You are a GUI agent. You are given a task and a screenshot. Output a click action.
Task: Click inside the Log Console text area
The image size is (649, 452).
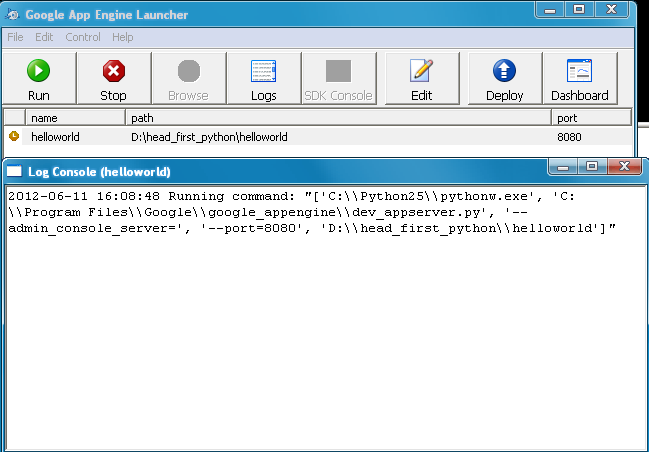point(326,319)
